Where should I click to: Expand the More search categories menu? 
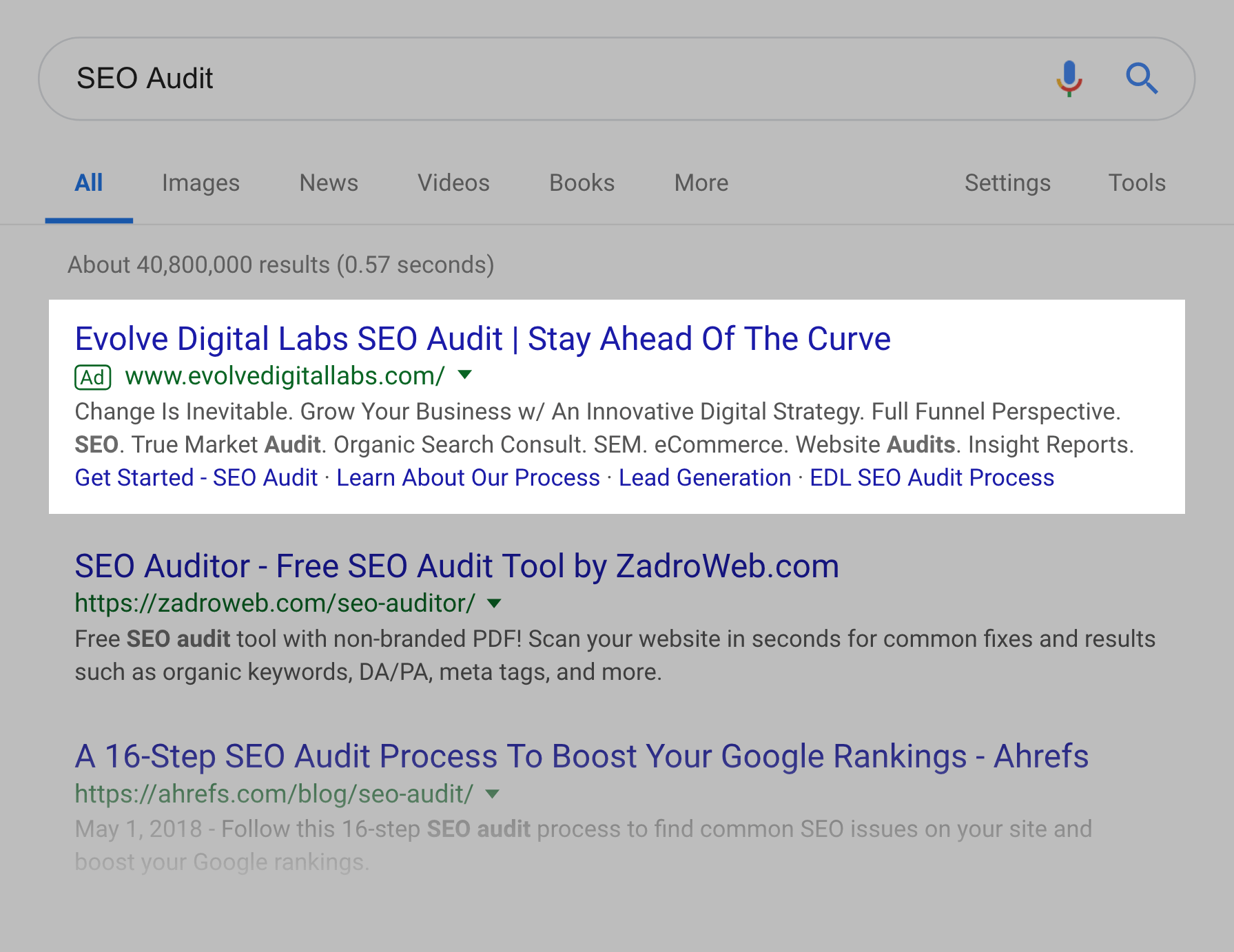(x=701, y=183)
